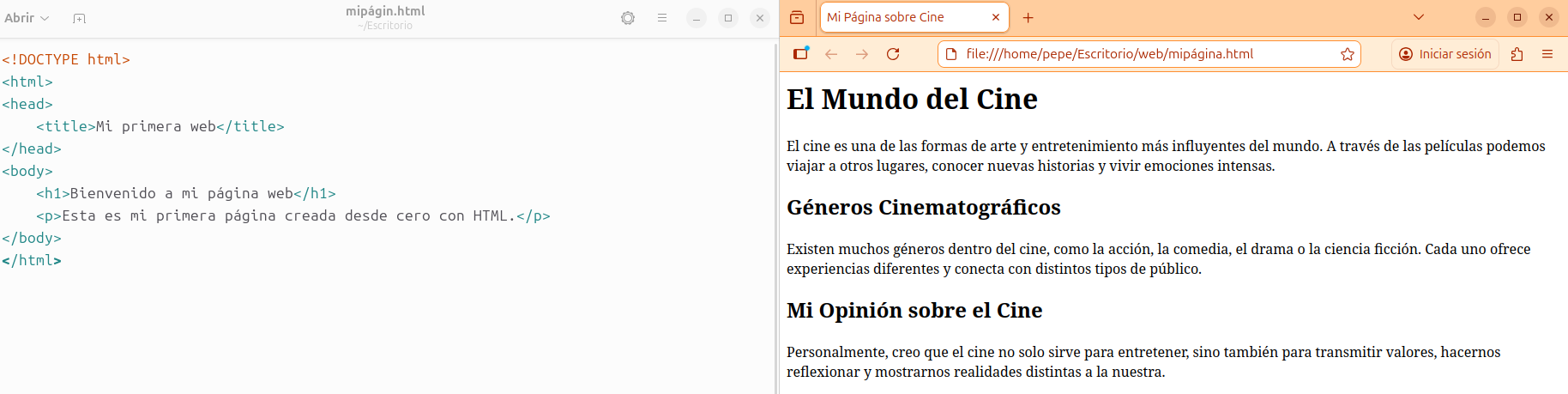Go back to previous page
The width and height of the screenshot is (1568, 394).
coord(831,54)
